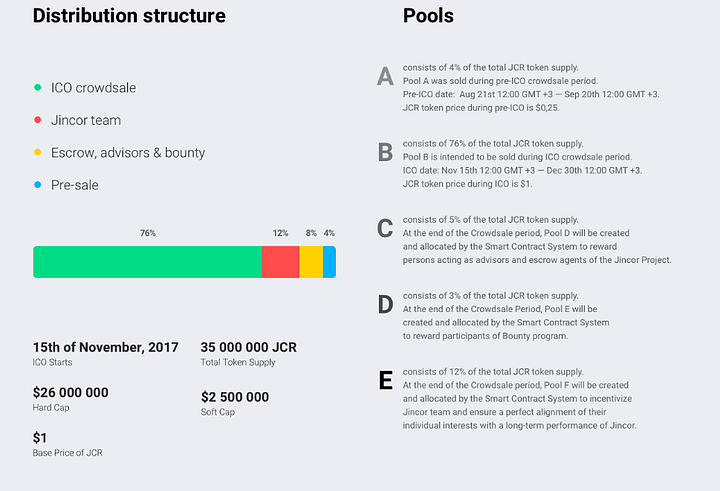Click the red Jincor team legend dot
The image size is (720, 491).
38,120
